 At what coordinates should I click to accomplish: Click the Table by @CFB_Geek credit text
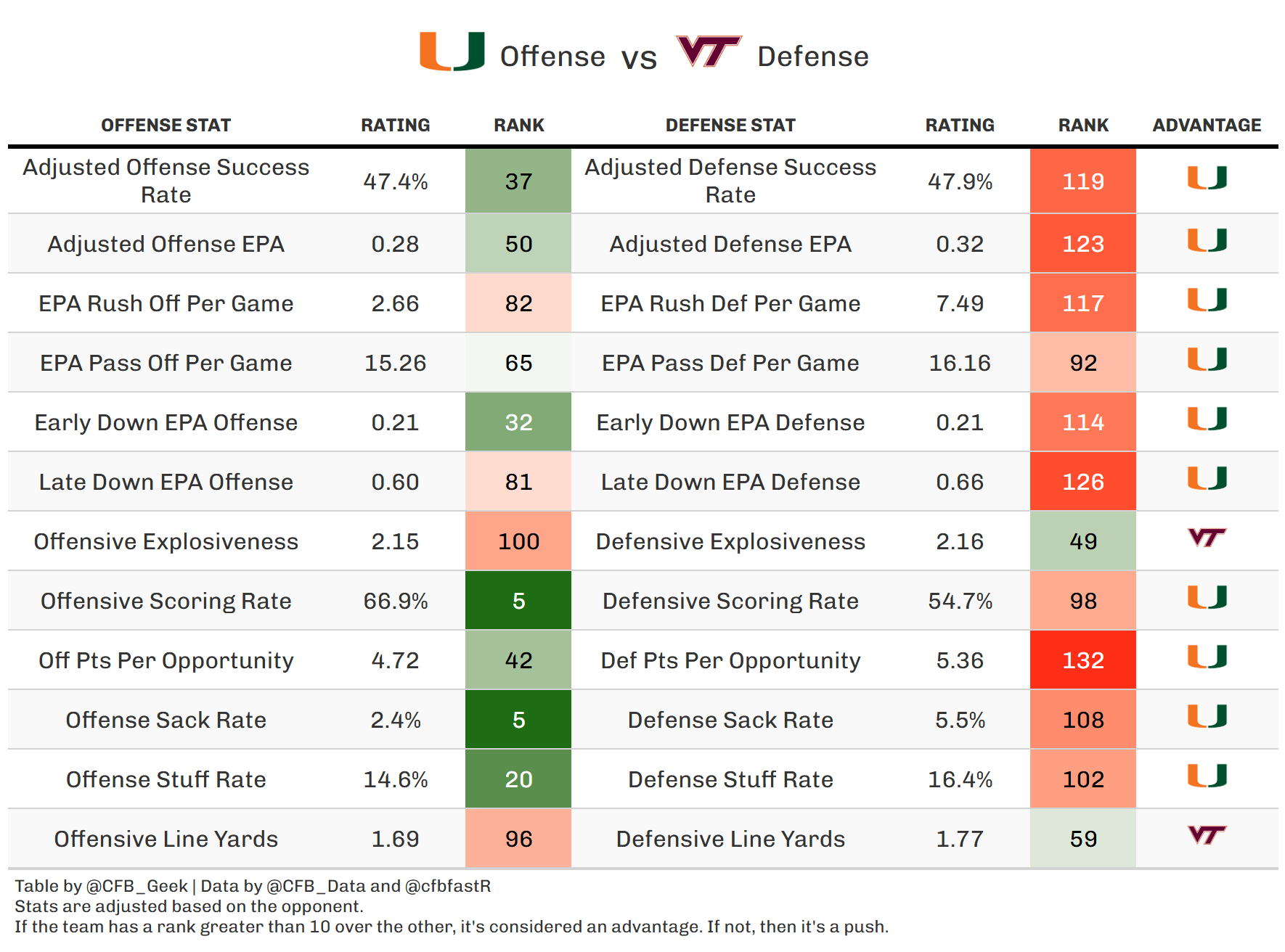(x=102, y=886)
